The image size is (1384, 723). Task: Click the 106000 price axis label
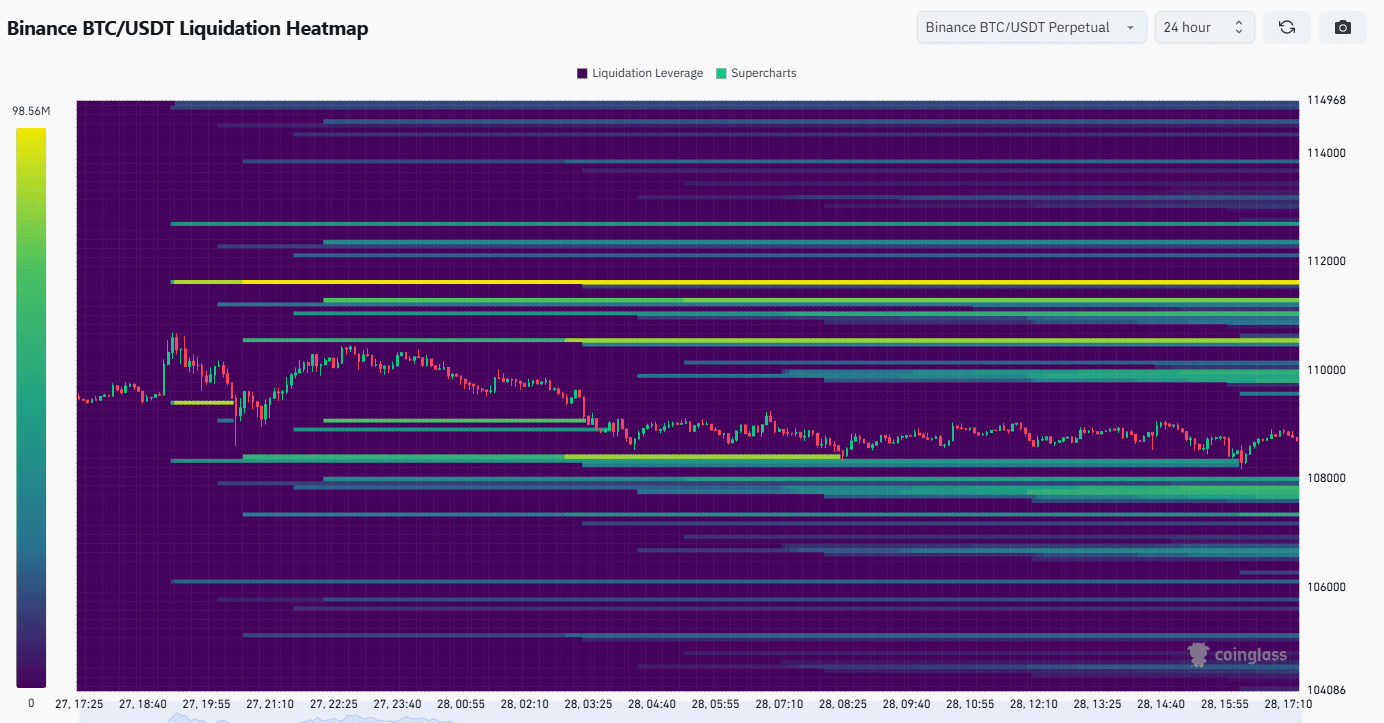coord(1325,587)
